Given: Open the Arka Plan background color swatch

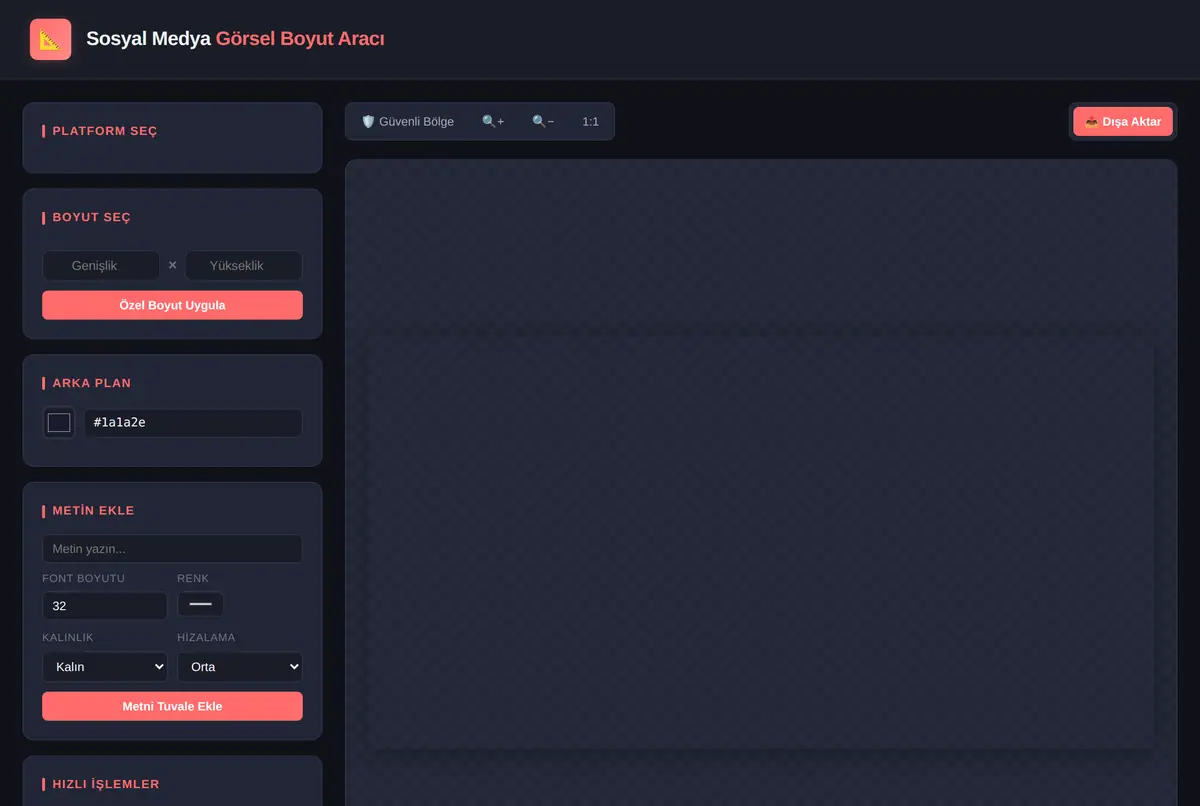Looking at the screenshot, I should (x=59, y=423).
